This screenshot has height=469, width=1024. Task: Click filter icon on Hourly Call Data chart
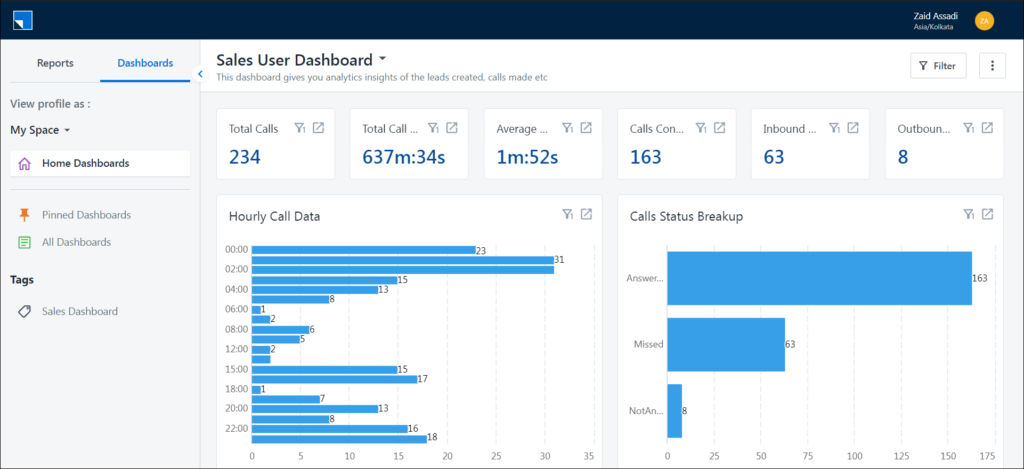(x=568, y=214)
